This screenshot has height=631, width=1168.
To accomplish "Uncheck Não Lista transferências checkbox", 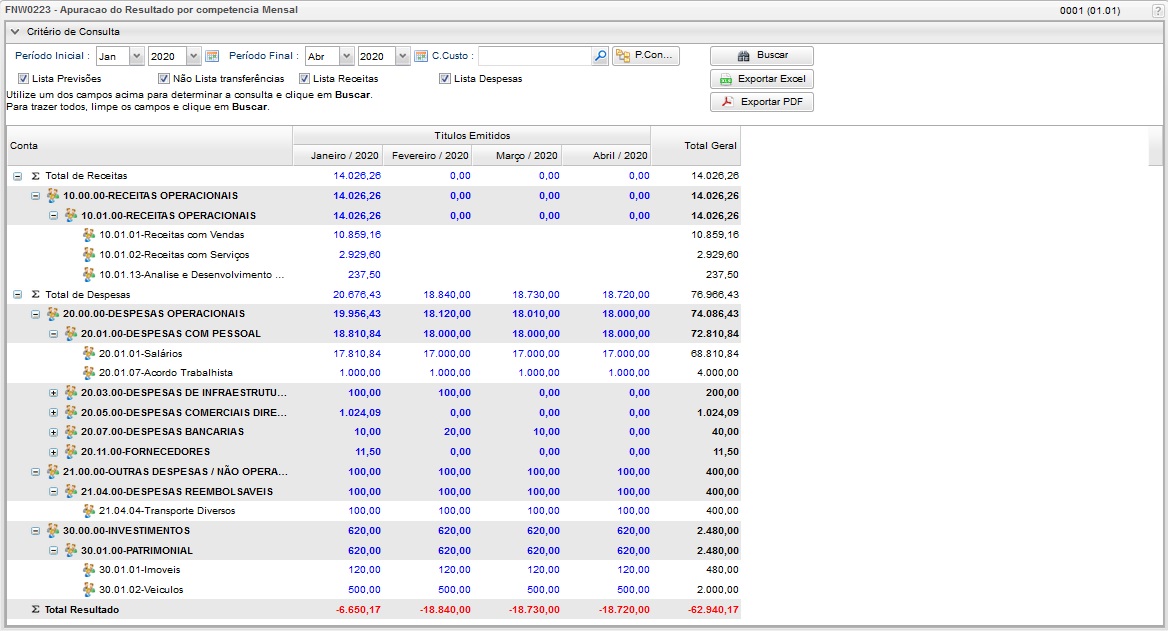I will coord(164,79).
